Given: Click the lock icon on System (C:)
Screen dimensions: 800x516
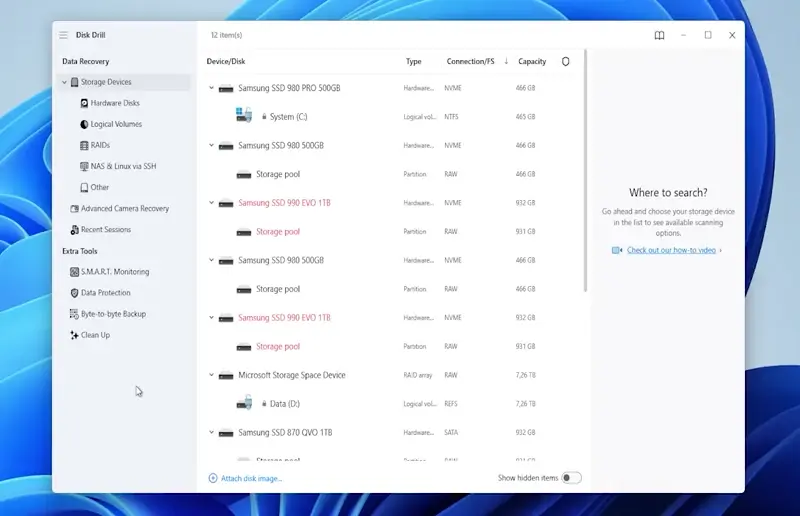Looking at the screenshot, I should (x=264, y=116).
